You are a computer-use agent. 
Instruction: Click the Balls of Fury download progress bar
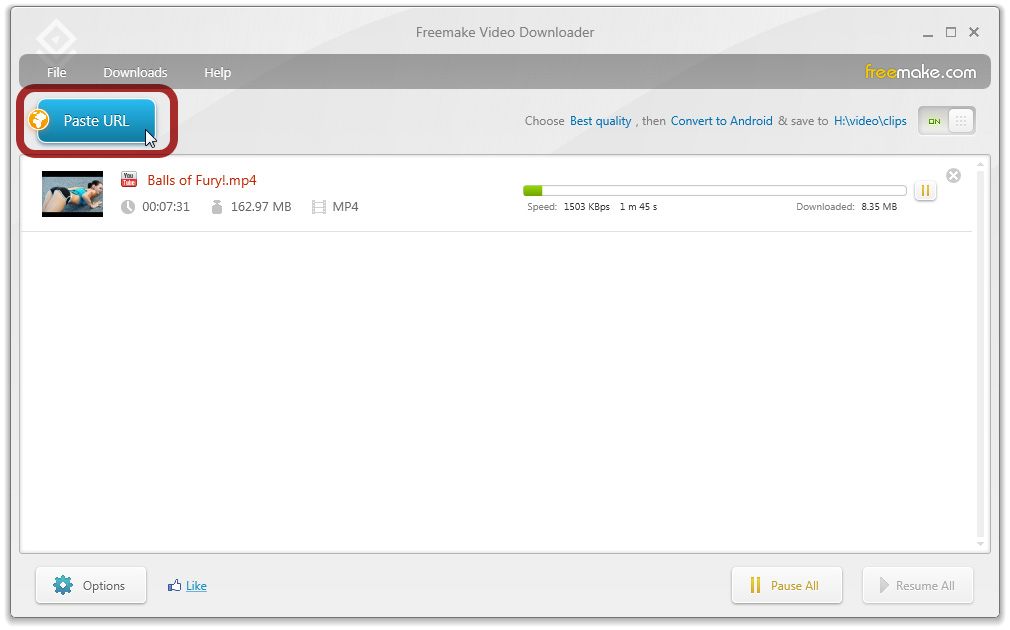click(714, 191)
